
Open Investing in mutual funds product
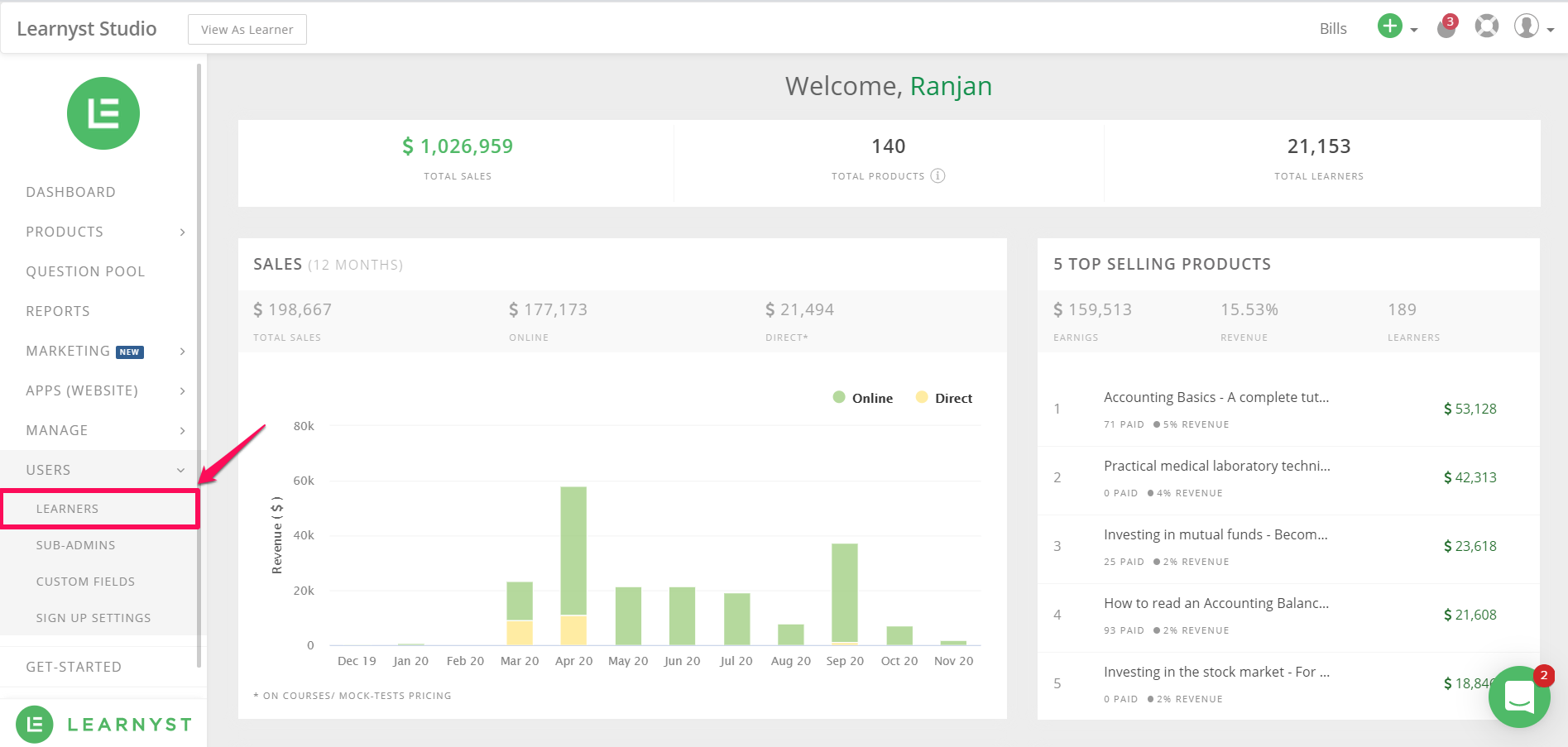(1216, 534)
